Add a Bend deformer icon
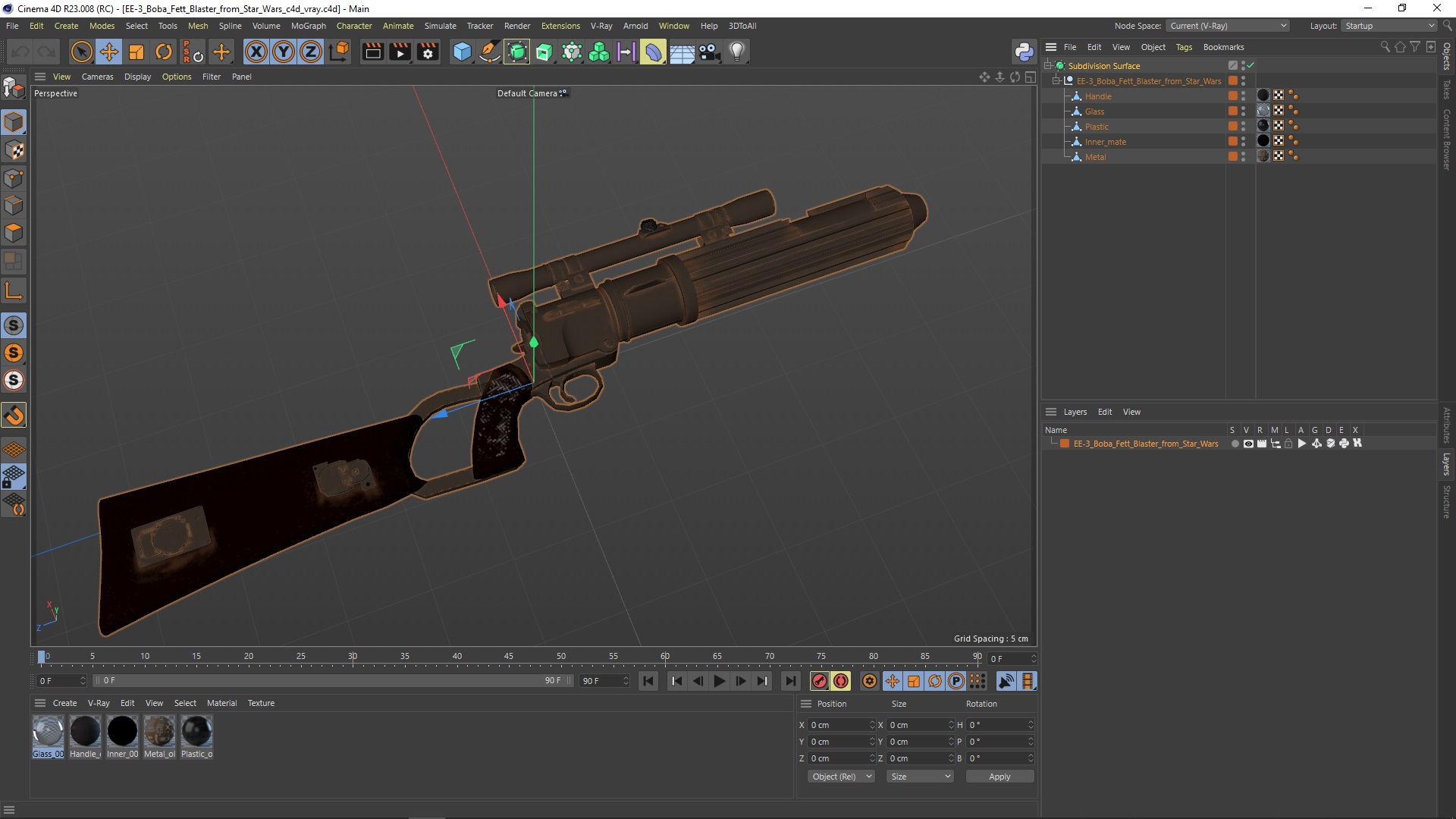 (654, 52)
